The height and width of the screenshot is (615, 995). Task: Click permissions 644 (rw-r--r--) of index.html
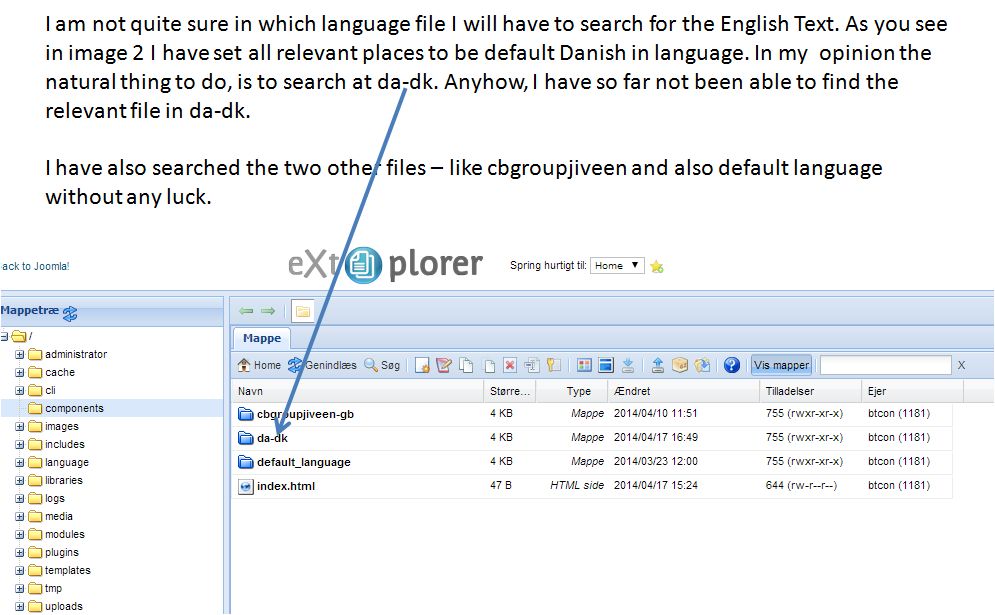(801, 486)
